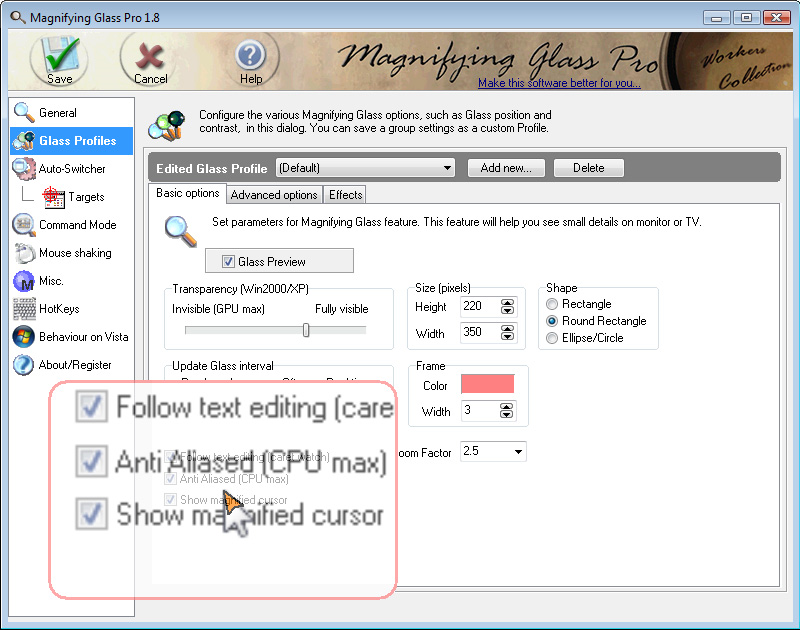Image resolution: width=800 pixels, height=630 pixels.
Task: Switch to the Advanced options tab
Action: point(274,194)
